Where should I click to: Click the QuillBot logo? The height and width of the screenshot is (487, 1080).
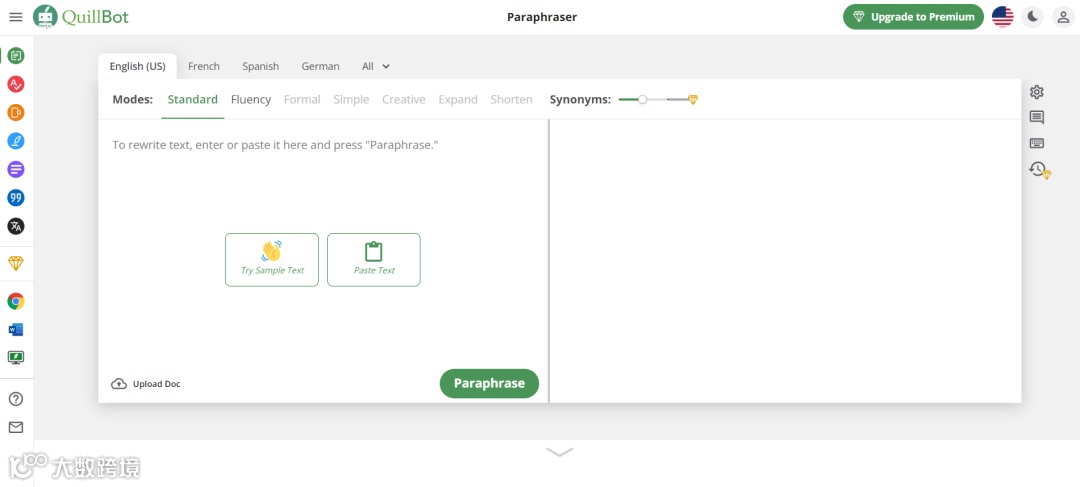(x=81, y=17)
